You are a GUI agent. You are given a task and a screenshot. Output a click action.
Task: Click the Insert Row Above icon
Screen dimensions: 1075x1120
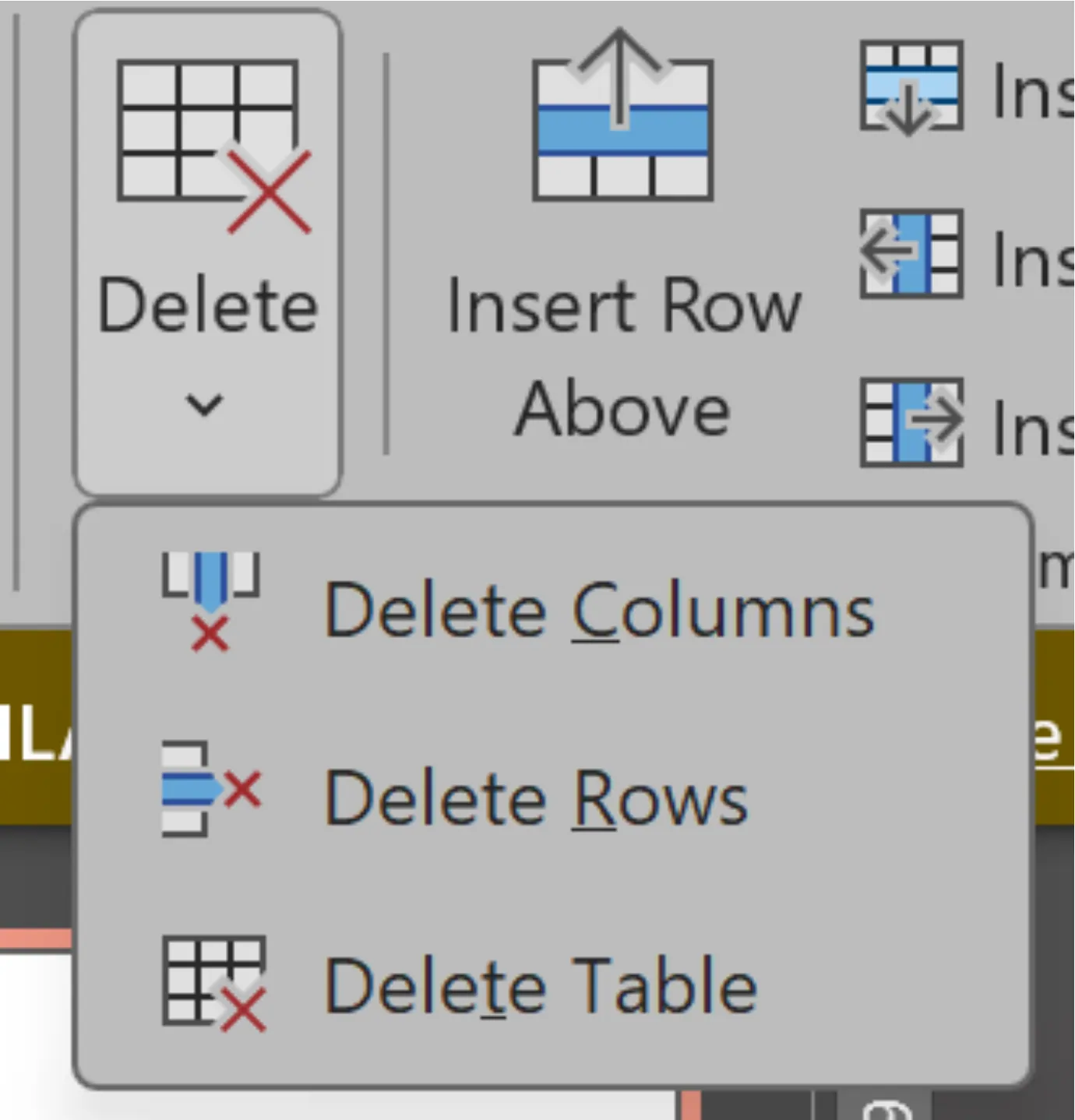coord(622,117)
